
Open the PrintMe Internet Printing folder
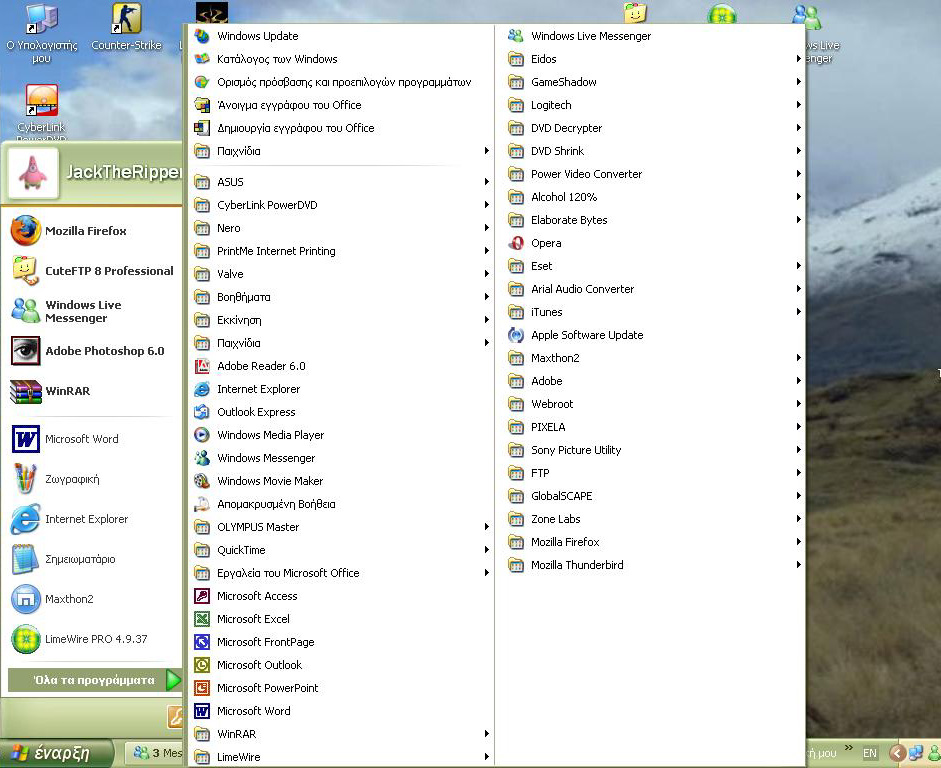coord(341,251)
